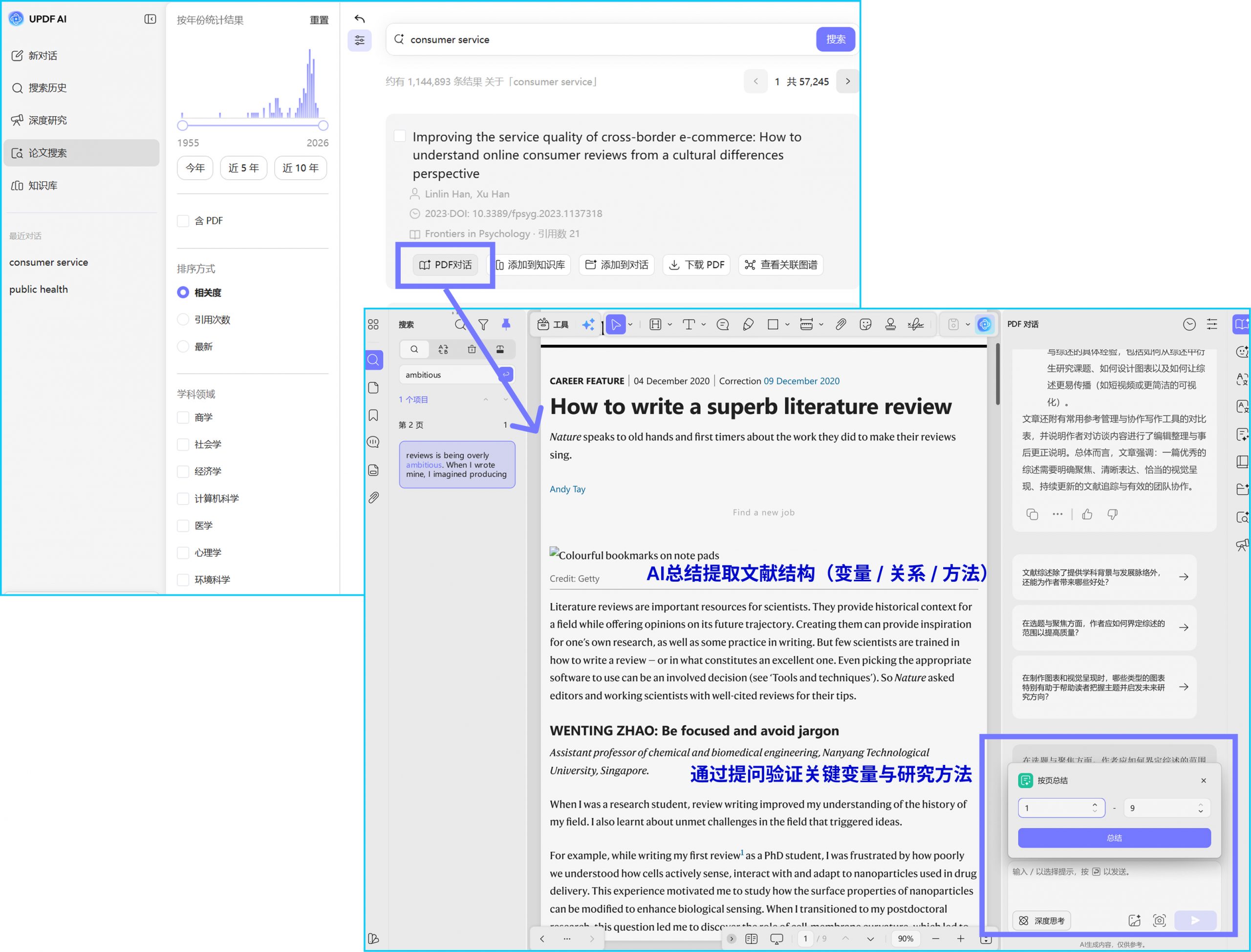Screen dimensions: 1251x952
Task: Select the sticker tool in toolbar
Action: coord(865,324)
